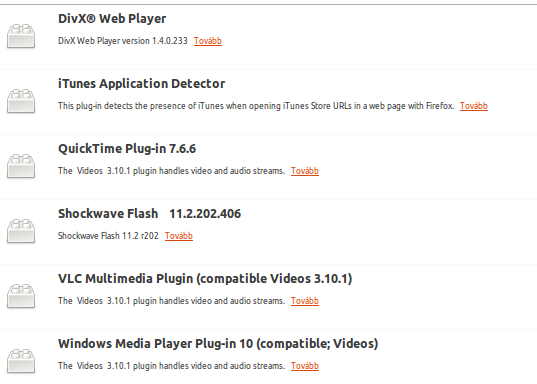Open the Tovább link under Windows Media Player Plug-in

305,366
